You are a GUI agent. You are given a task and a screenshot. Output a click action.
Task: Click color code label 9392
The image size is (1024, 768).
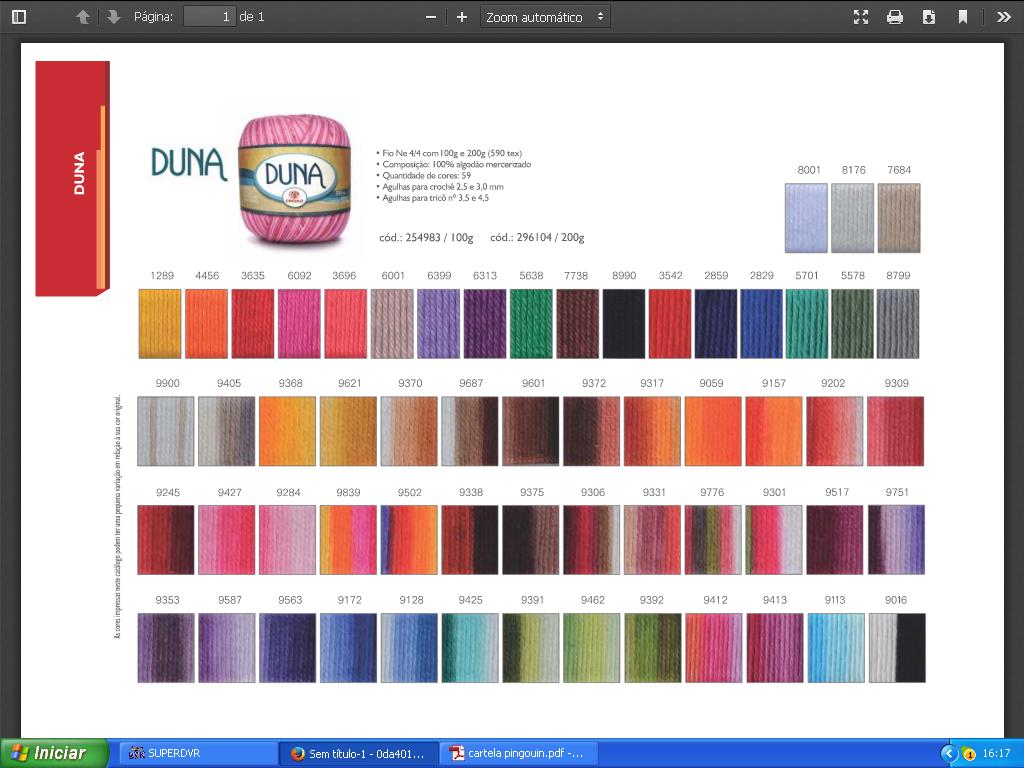[652, 600]
